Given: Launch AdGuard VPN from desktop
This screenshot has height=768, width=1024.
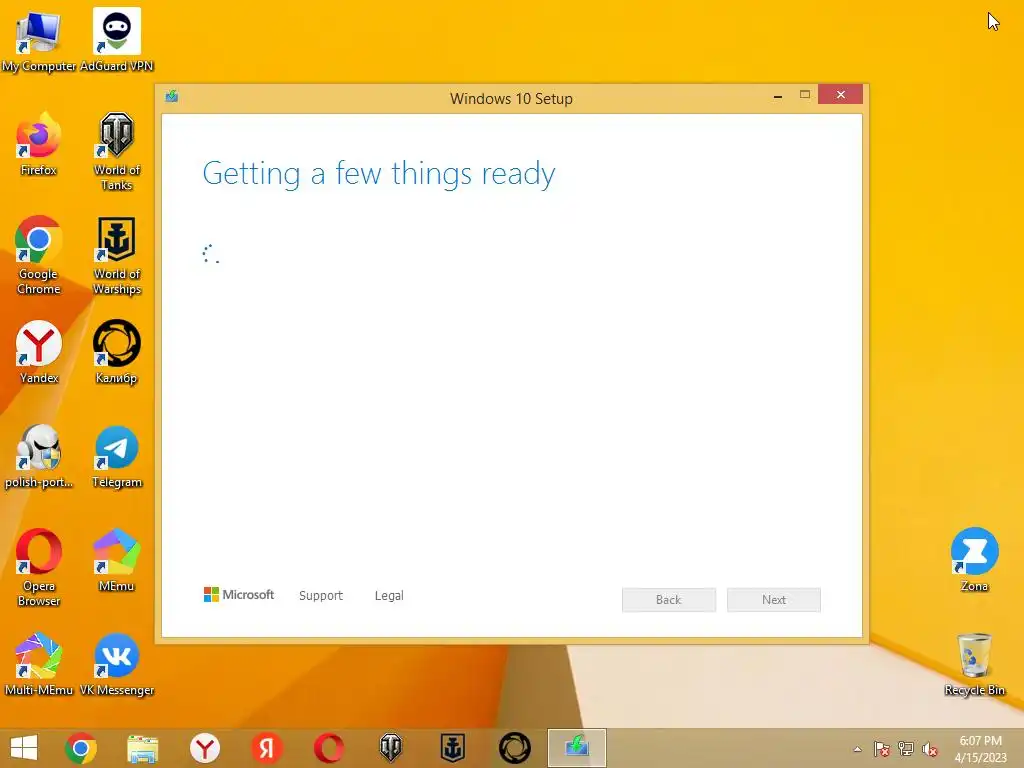Looking at the screenshot, I should pyautogui.click(x=117, y=39).
